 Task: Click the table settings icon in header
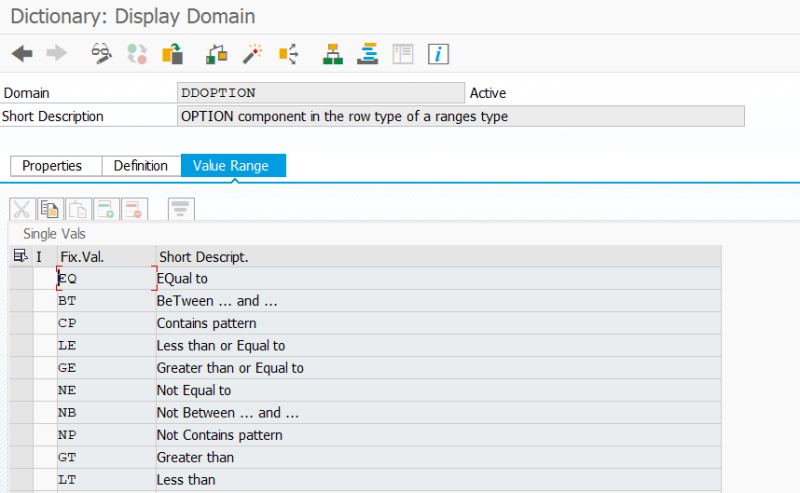pos(21,256)
